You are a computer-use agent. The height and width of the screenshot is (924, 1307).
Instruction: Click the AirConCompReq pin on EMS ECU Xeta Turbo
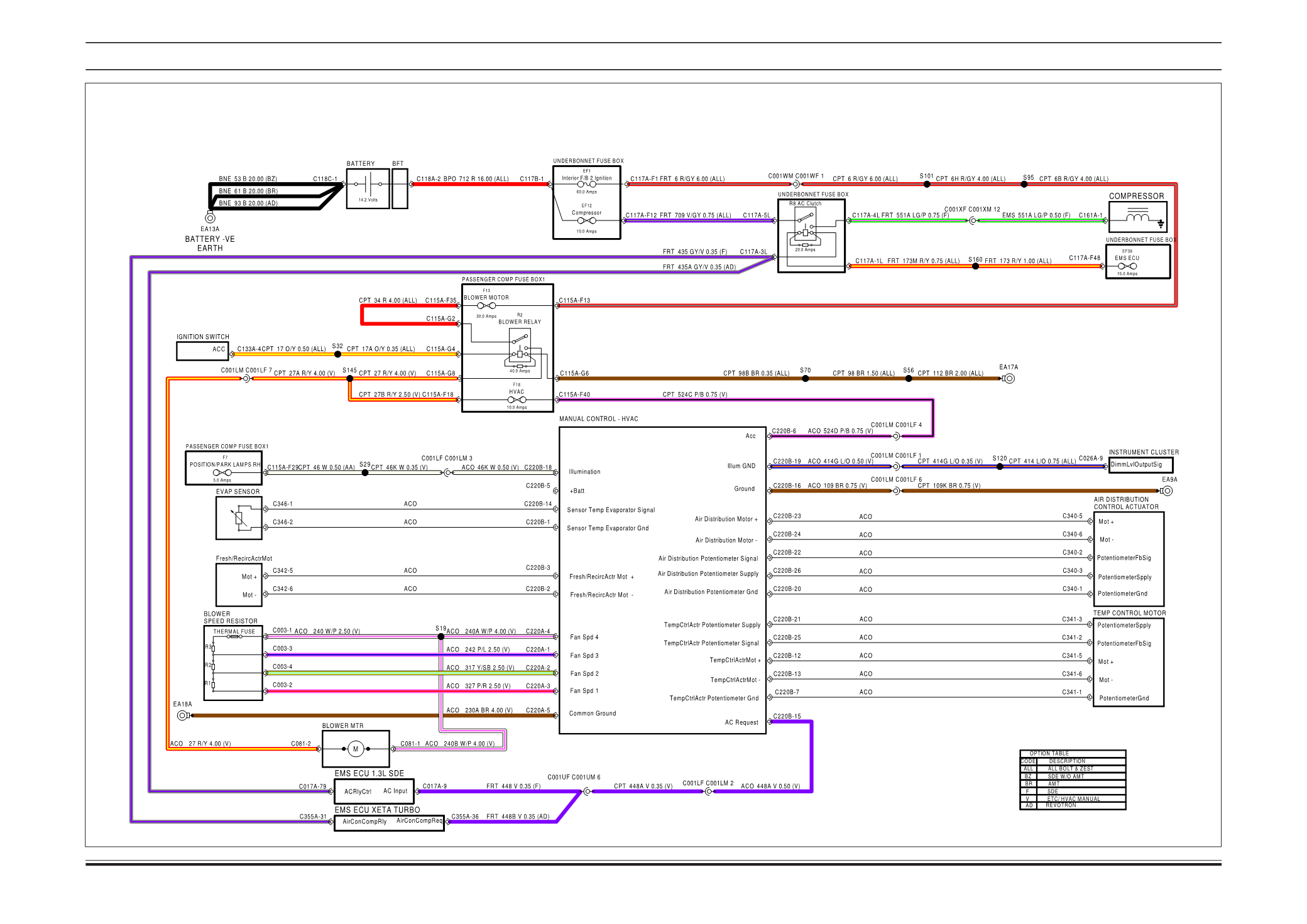[419, 821]
